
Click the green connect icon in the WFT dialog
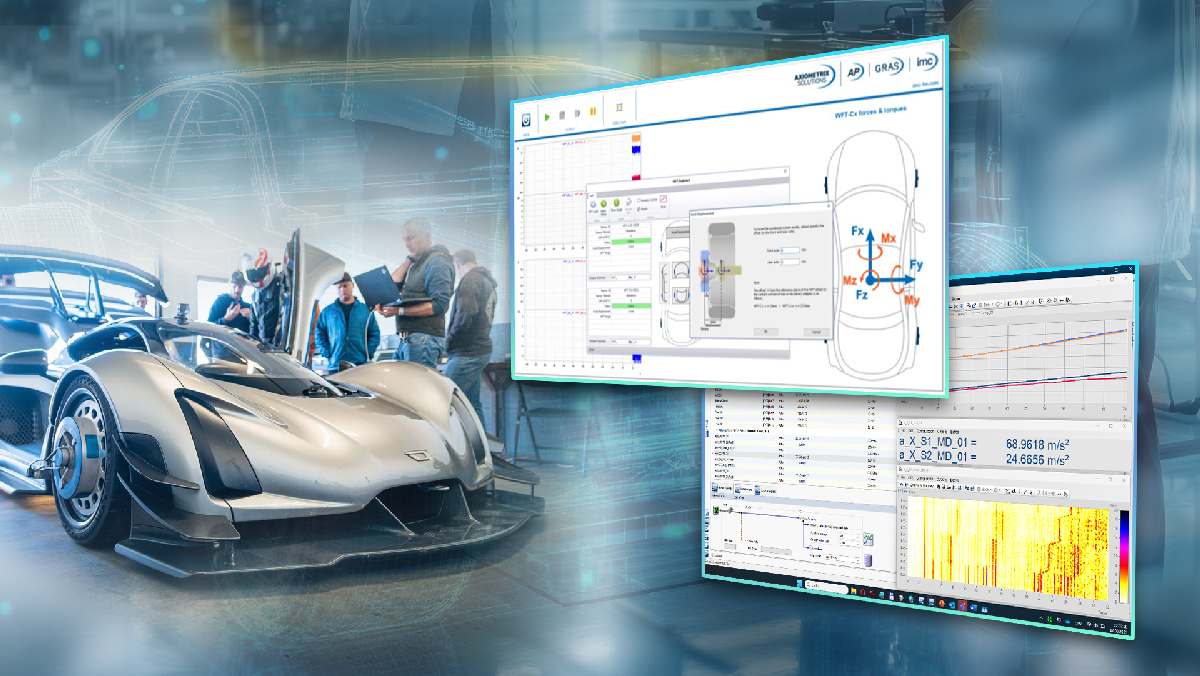coord(603,202)
